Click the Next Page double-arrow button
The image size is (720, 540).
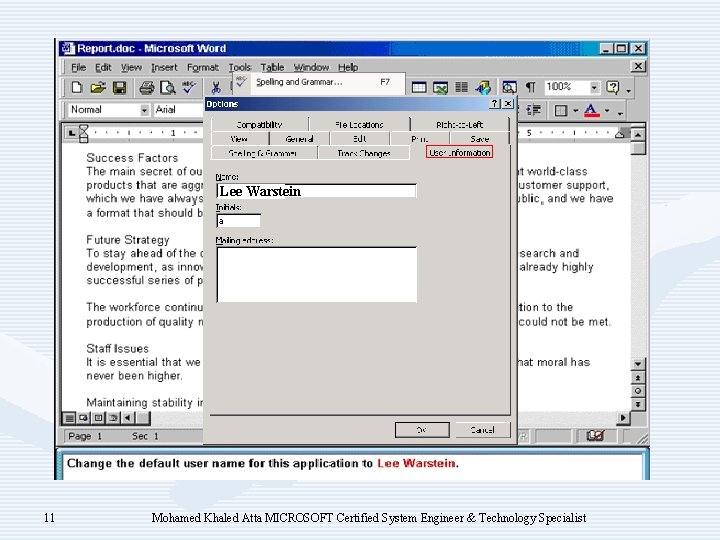[638, 405]
